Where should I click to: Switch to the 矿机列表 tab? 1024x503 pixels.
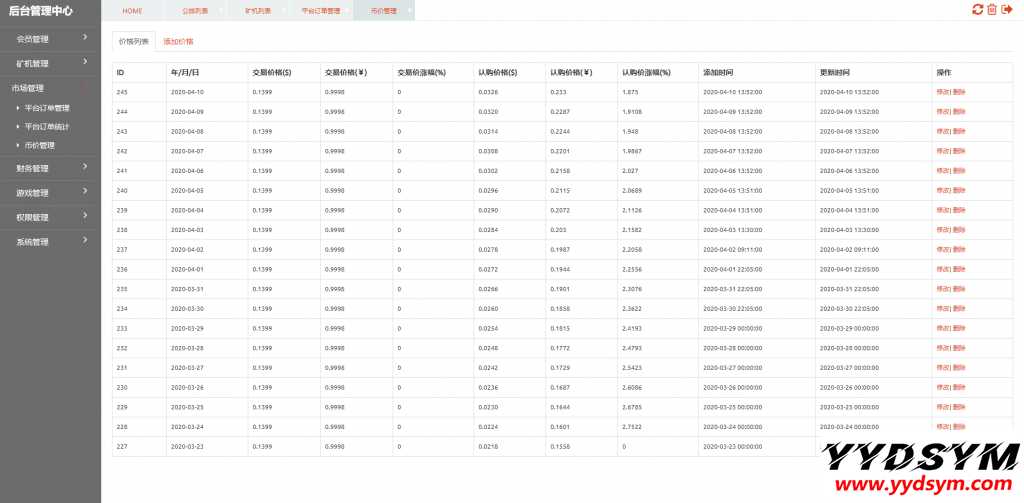(257, 11)
